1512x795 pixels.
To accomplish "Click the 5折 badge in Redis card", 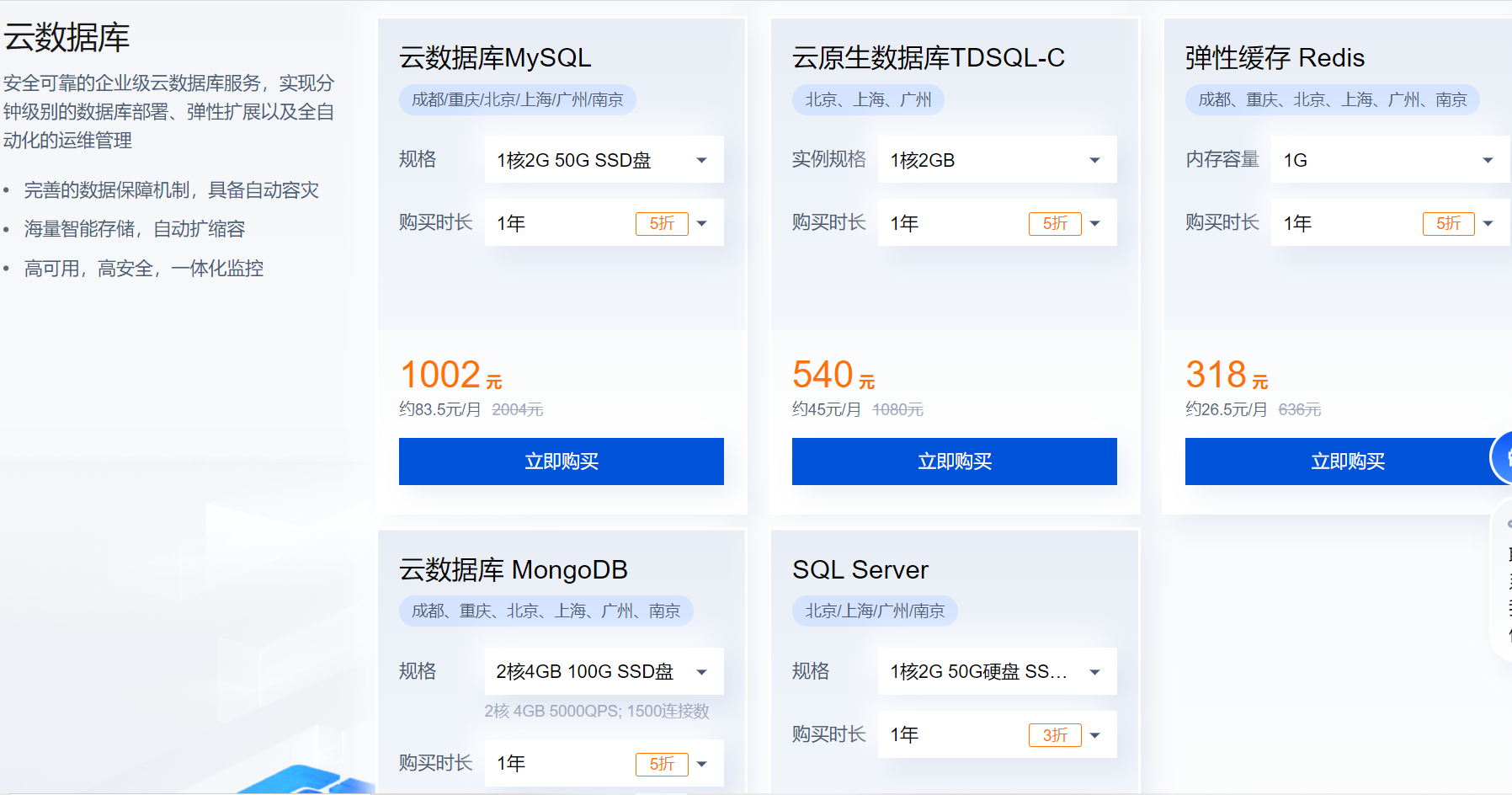I will (x=1449, y=223).
